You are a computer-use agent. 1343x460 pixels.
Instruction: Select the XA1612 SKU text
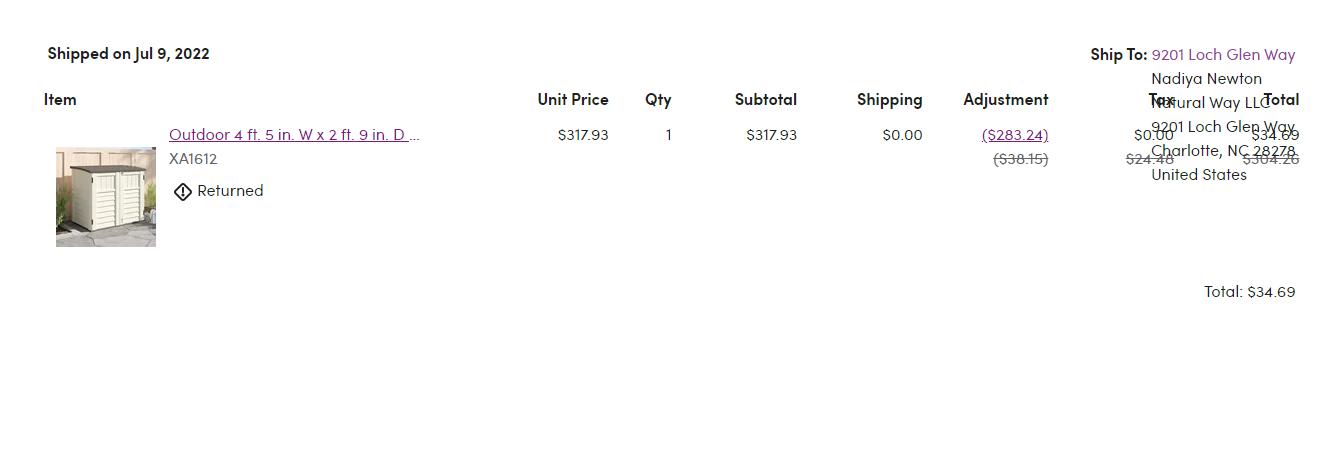click(193, 158)
